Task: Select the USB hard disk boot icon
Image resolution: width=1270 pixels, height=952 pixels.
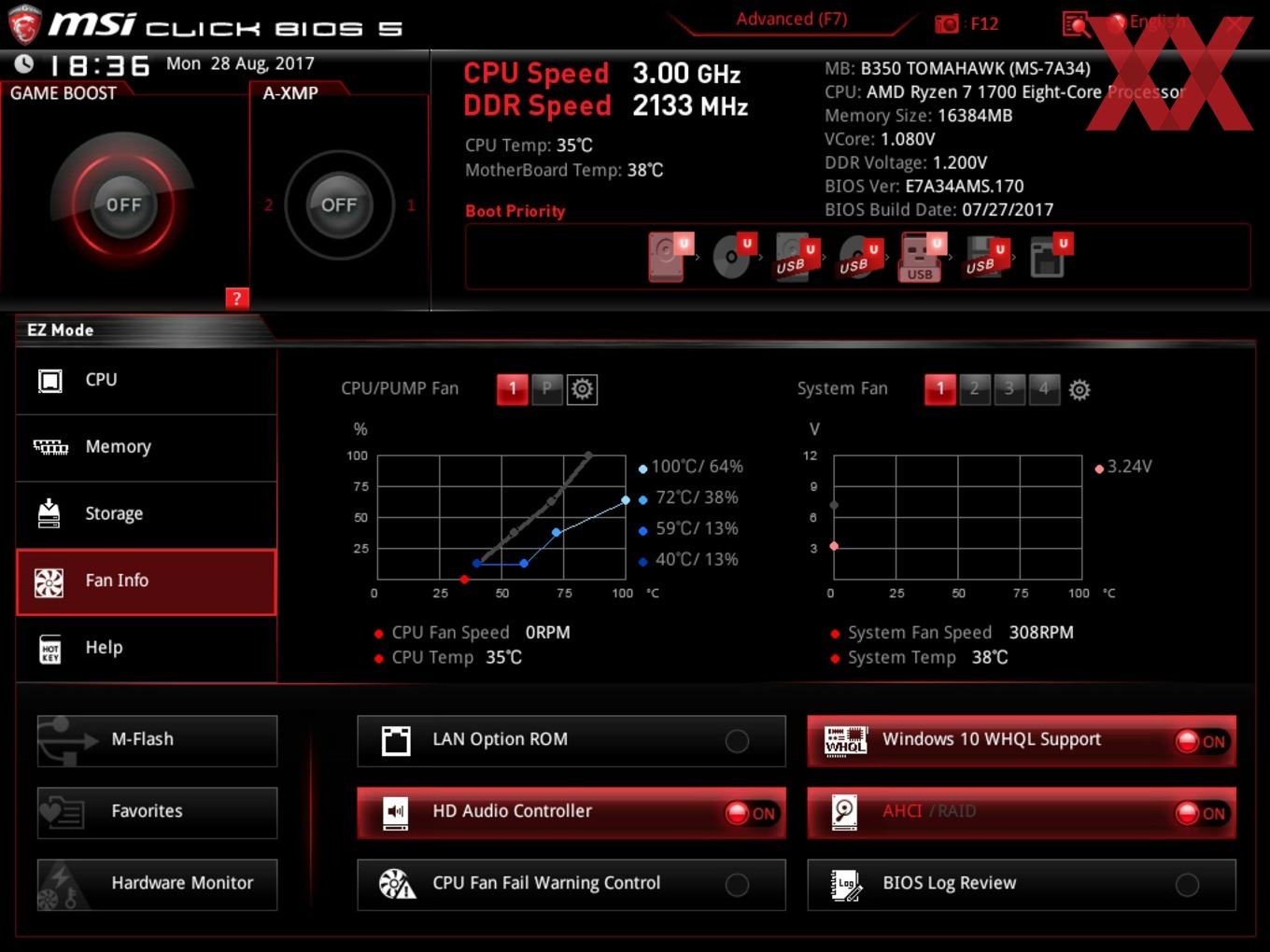Action: [x=797, y=257]
